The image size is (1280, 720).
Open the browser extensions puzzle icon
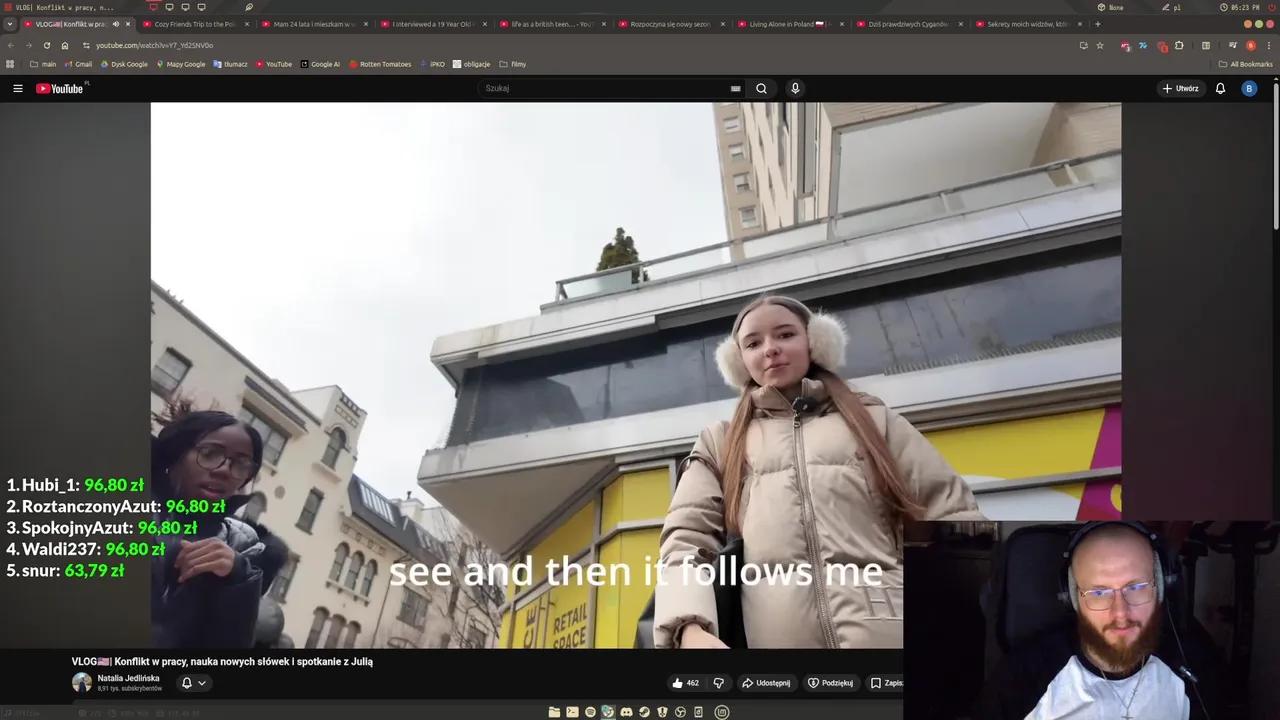[x=1179, y=45]
